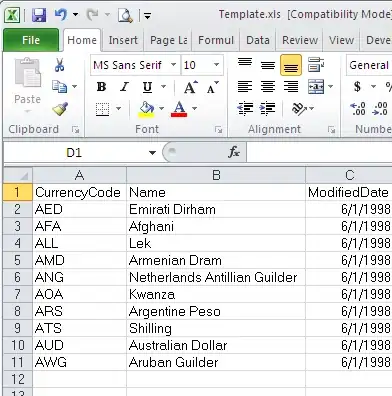Open the File tab
Image resolution: width=392 pixels, height=396 pixels.
pos(31,40)
